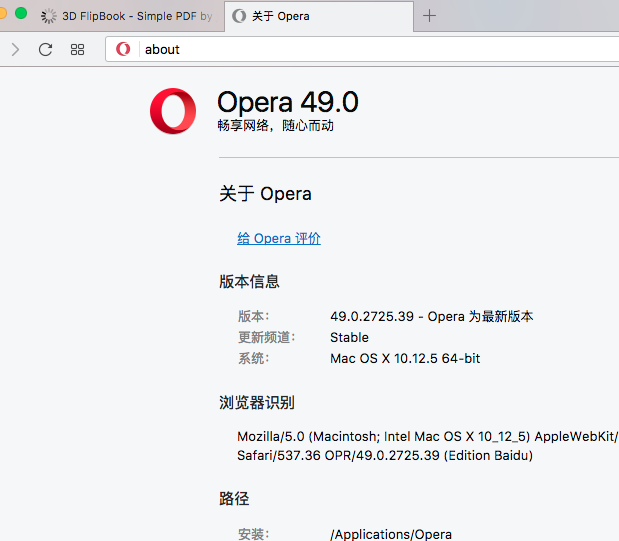
Task: Click the Opera 49.0 heading
Action: 288,102
